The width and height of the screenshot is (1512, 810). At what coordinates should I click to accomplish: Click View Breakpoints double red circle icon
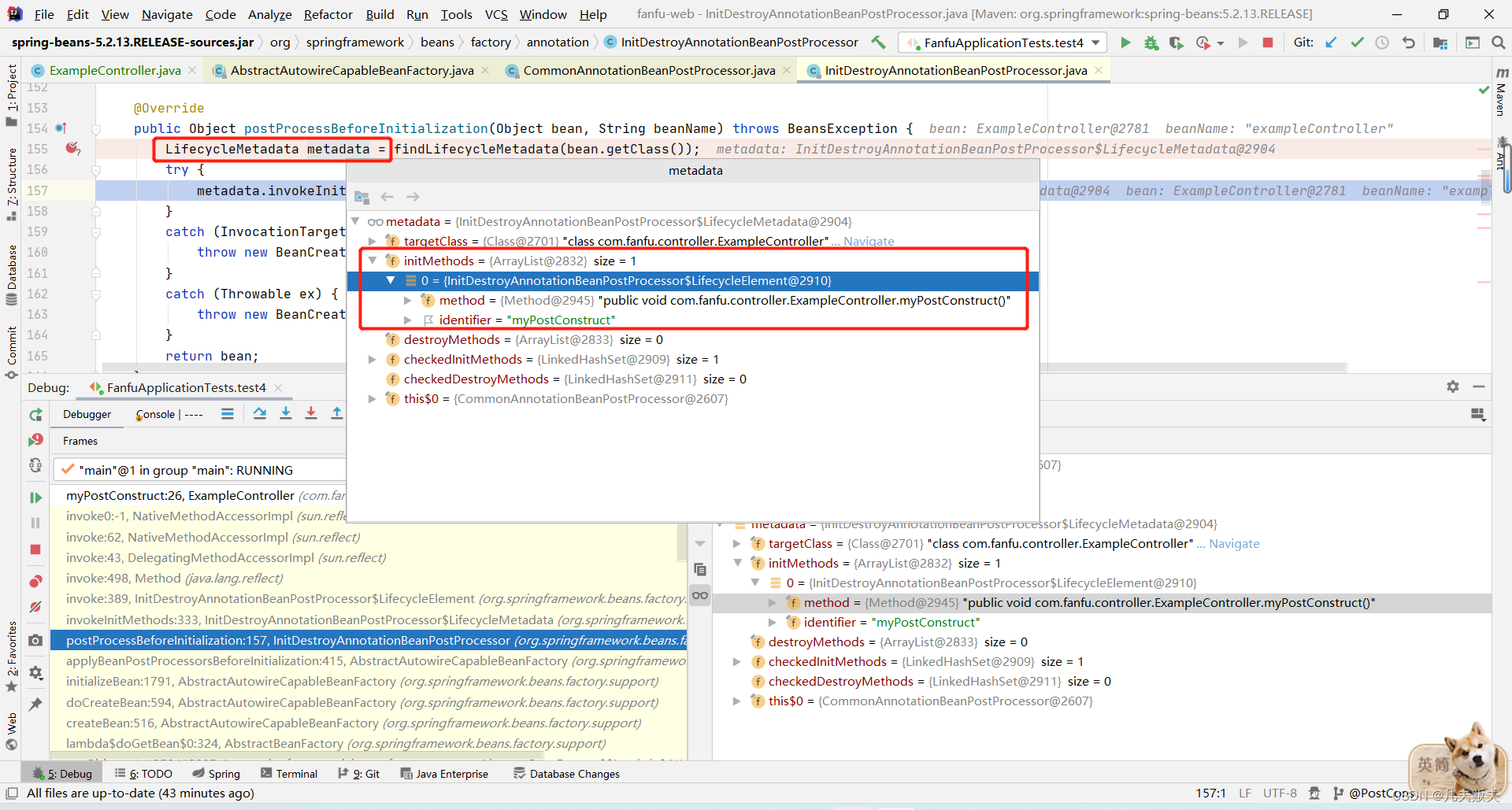click(x=35, y=582)
